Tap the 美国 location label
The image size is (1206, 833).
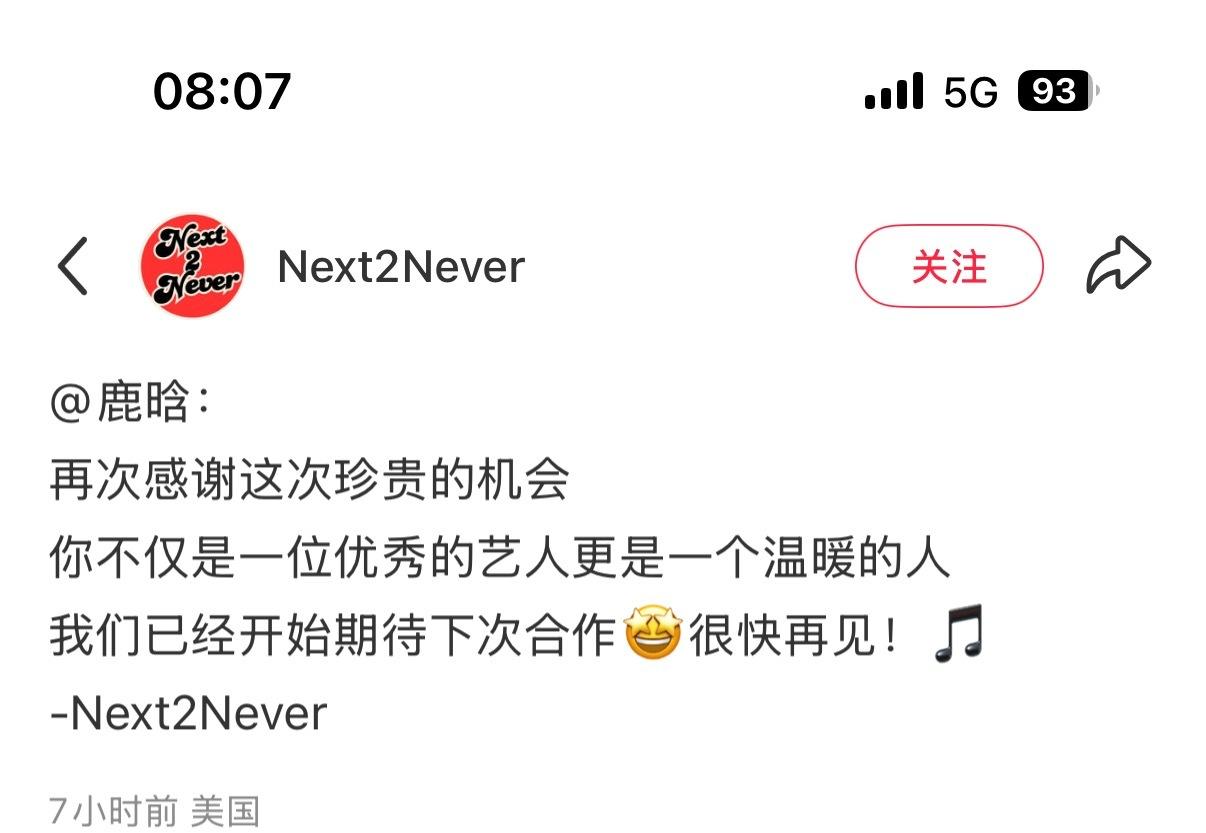[x=225, y=811]
